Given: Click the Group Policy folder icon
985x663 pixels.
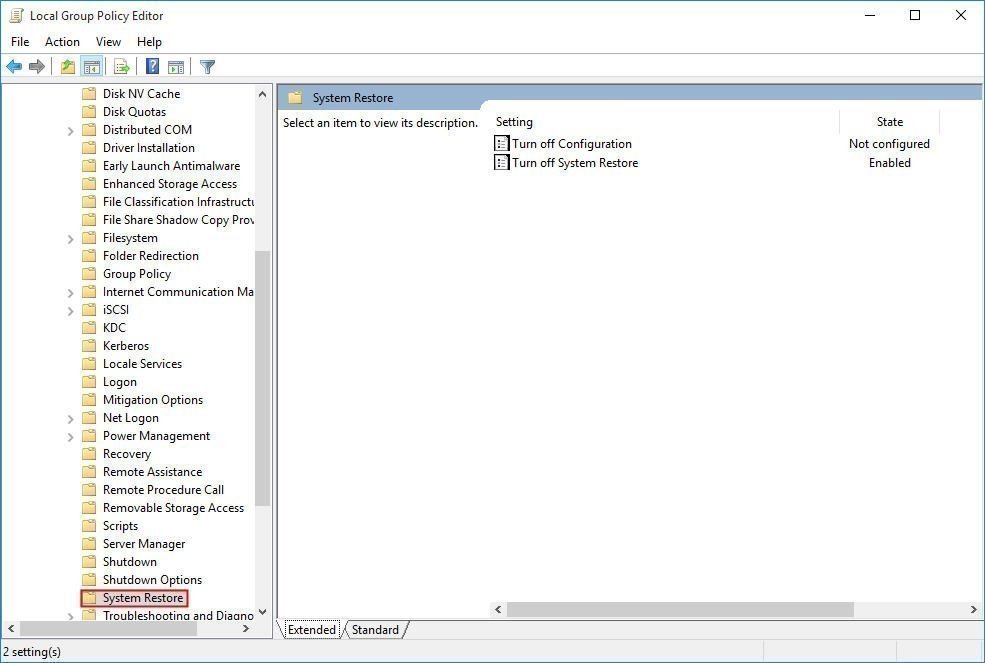Looking at the screenshot, I should click(89, 274).
